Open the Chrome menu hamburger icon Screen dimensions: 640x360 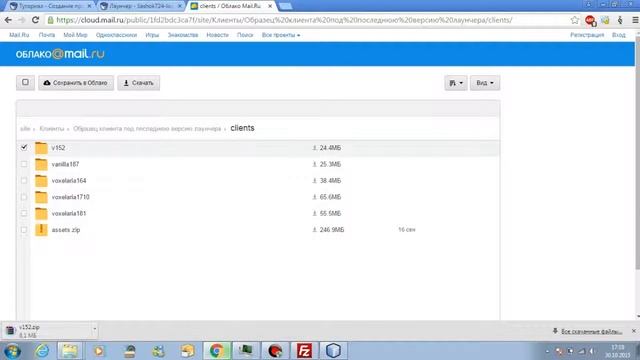tap(635, 20)
